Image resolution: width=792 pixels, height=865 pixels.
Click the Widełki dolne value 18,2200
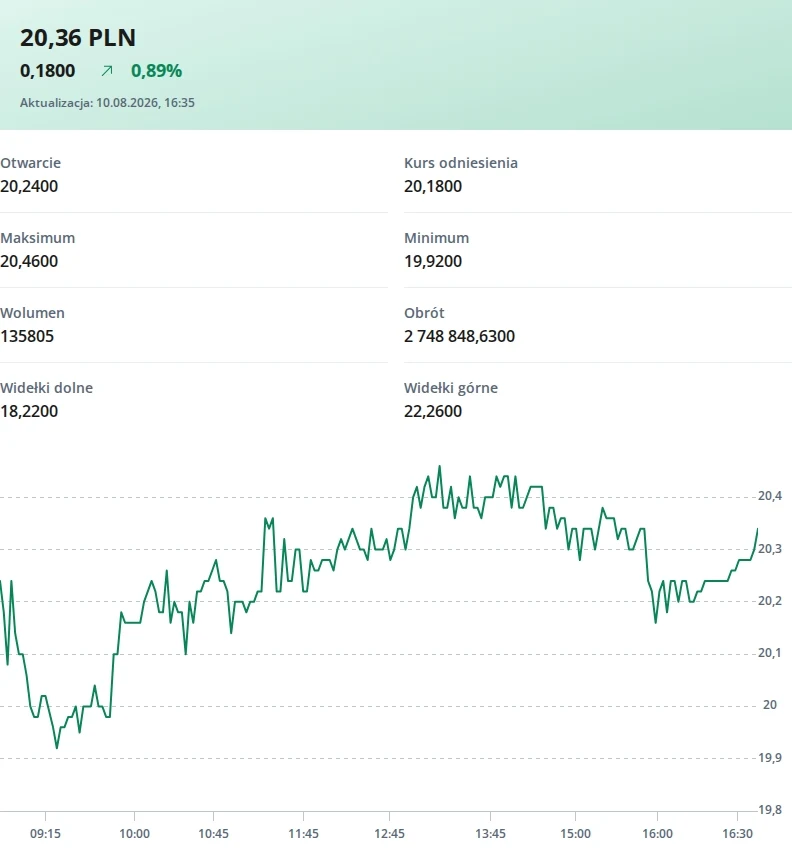[x=29, y=412]
